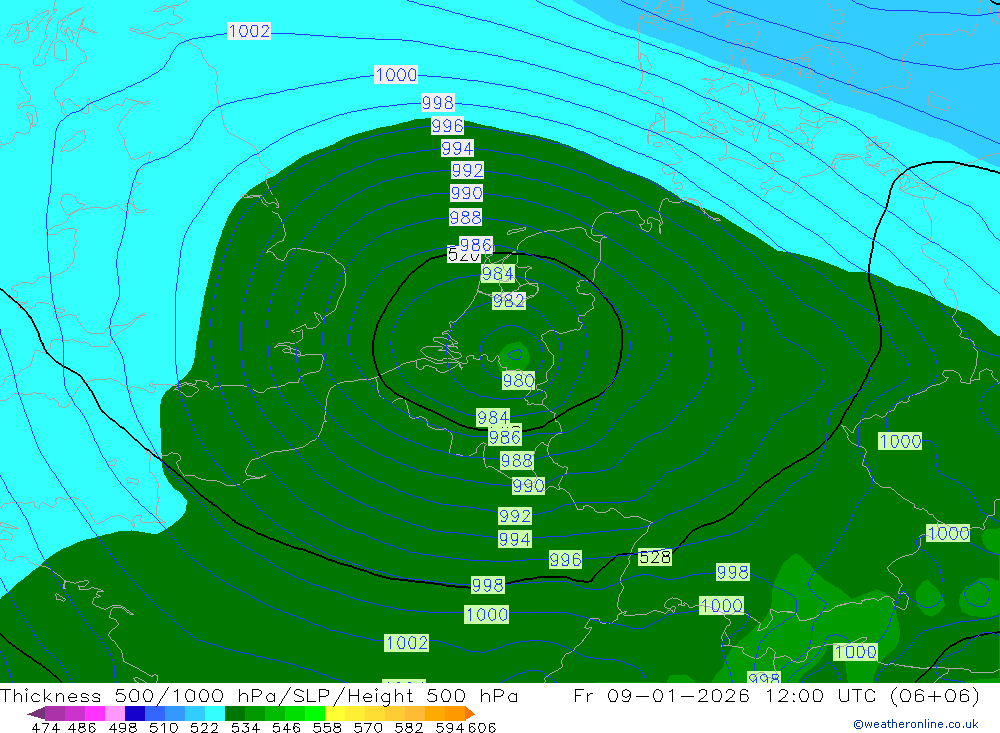Click the weatheronline.co.uk copyright link
Viewport: 1000px width, 733px height.
click(x=915, y=724)
